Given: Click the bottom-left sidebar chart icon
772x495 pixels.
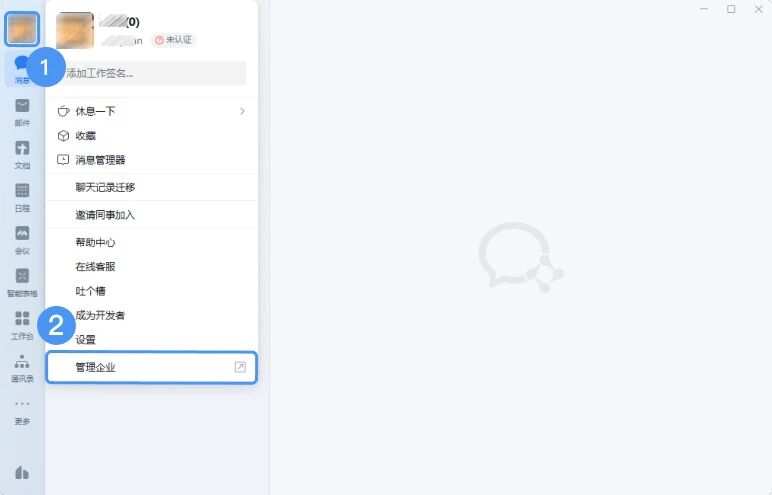Looking at the screenshot, I should pos(22,473).
